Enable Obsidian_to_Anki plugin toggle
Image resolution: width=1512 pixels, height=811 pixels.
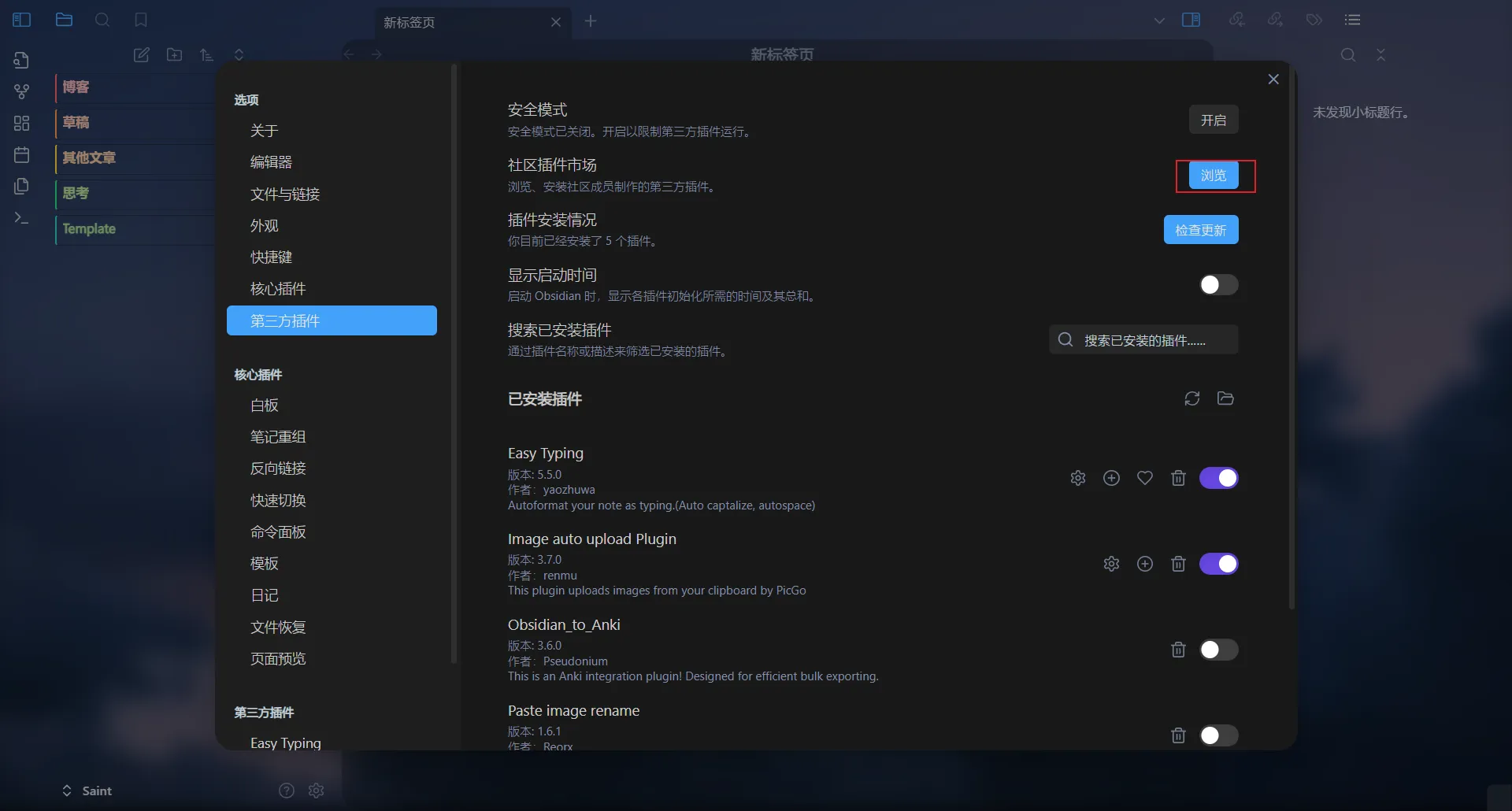(x=1218, y=650)
